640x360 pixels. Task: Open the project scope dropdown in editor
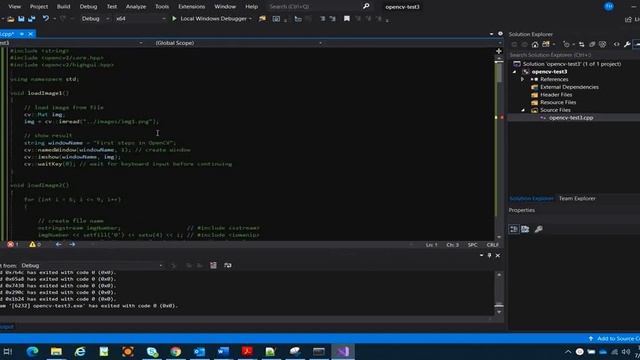(x=71, y=43)
